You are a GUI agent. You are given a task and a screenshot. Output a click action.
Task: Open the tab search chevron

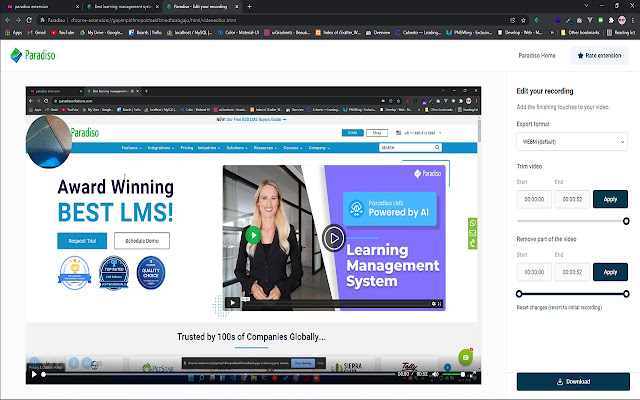pyautogui.click(x=586, y=6)
